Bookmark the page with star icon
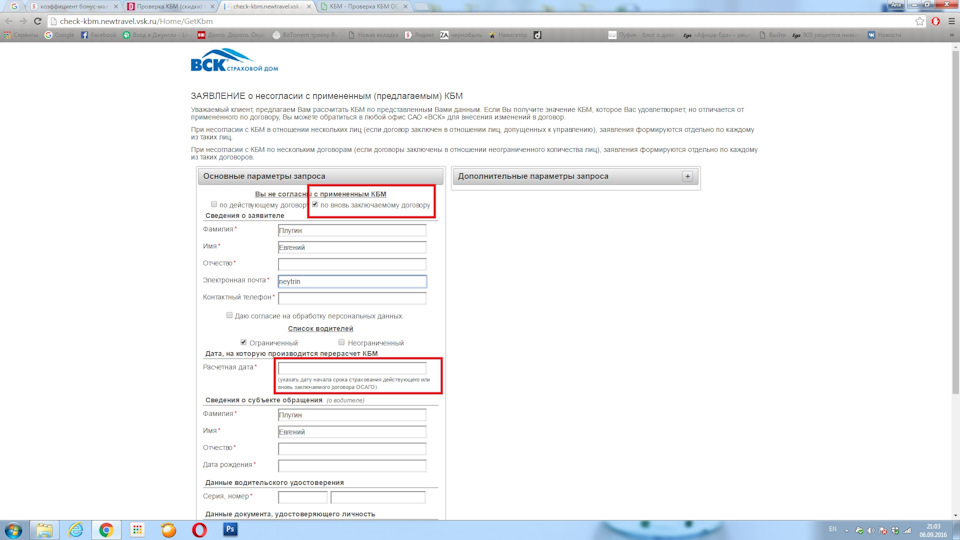Screen dimensions: 960x540 (x=920, y=21)
